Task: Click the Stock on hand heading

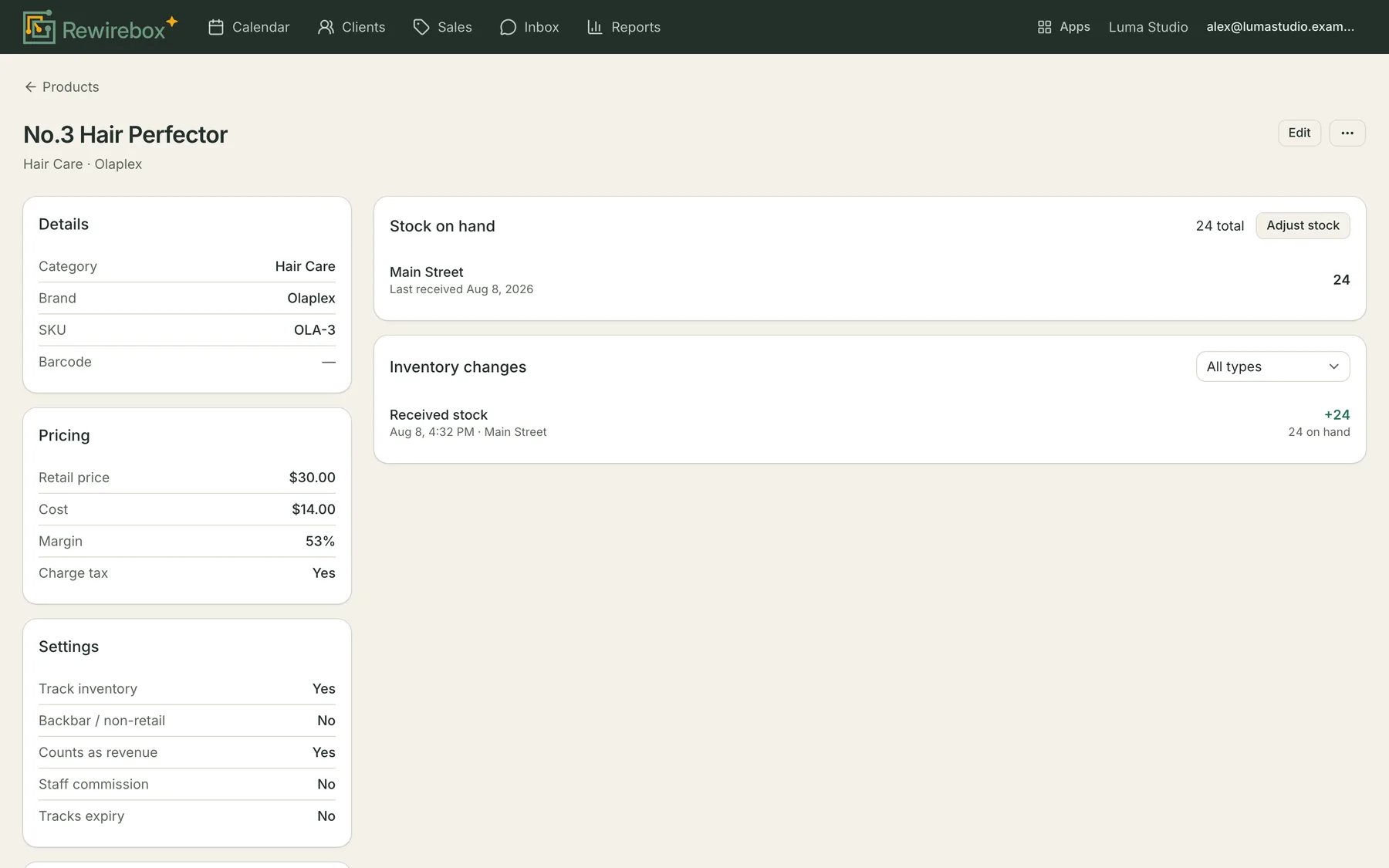Action: tap(442, 226)
